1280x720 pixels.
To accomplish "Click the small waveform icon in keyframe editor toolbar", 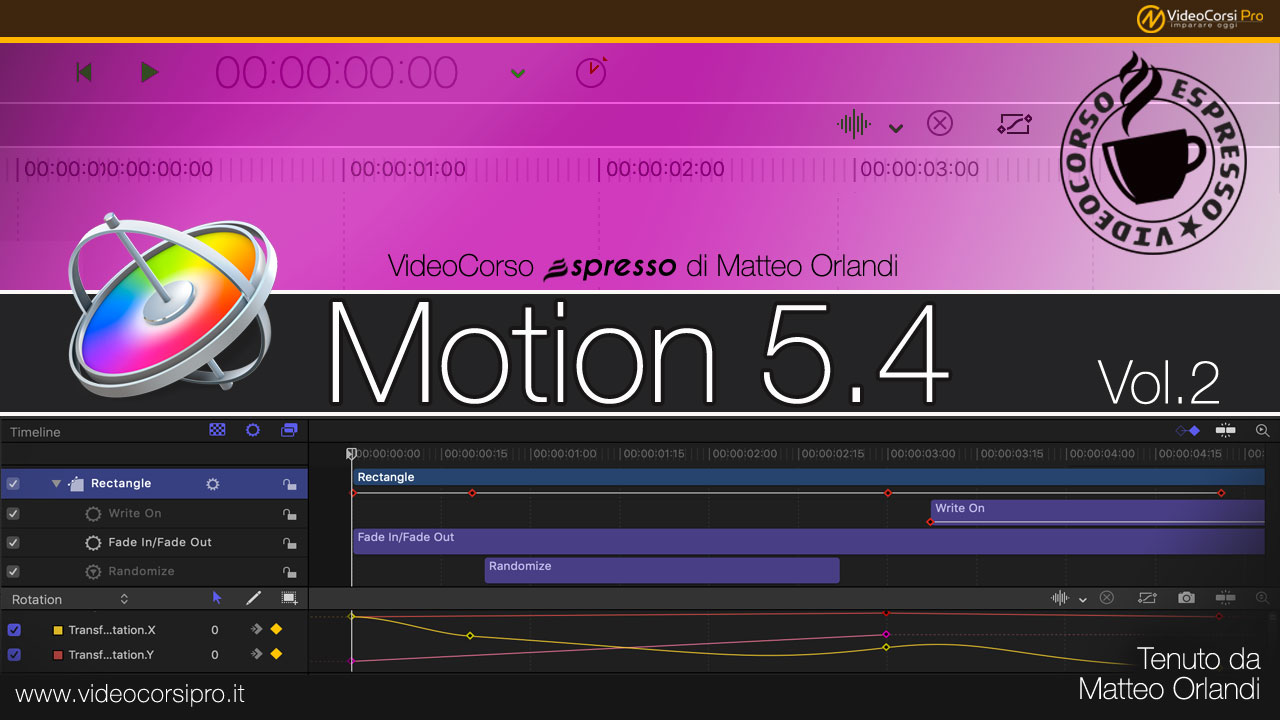I will (x=1060, y=598).
